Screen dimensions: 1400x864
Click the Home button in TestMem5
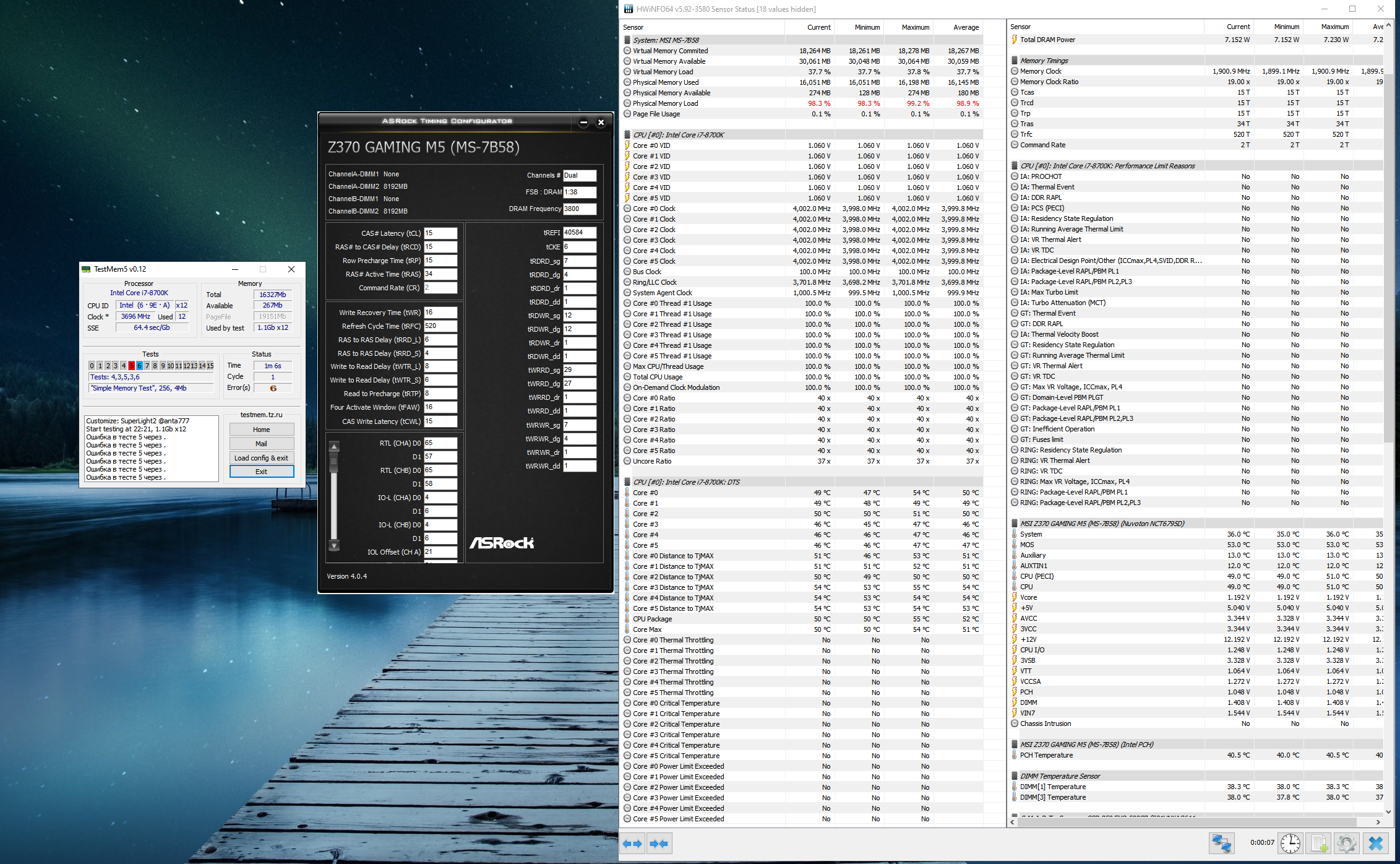pos(261,430)
